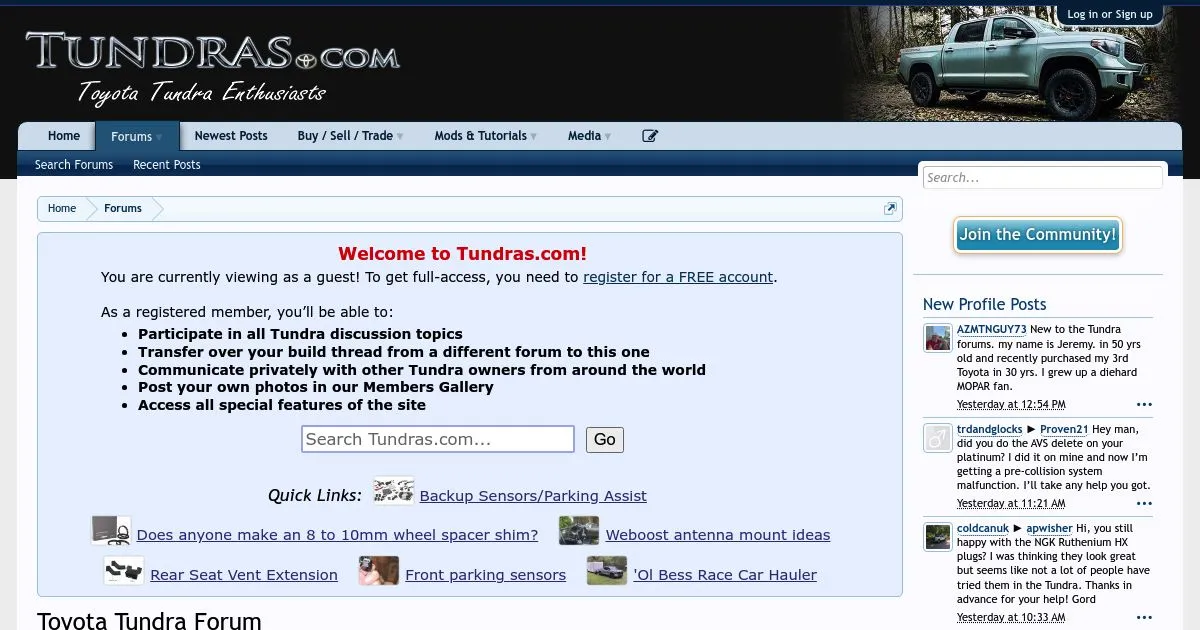
Task: Focus the Search Tundras.com input field
Action: coord(438,439)
